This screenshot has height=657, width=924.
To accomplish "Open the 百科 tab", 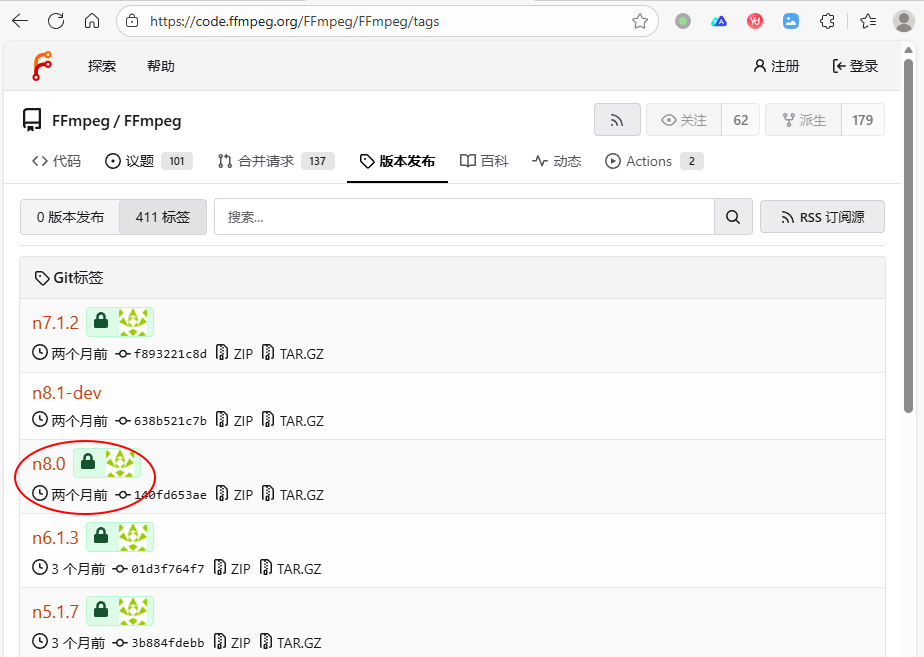I will tap(484, 161).
